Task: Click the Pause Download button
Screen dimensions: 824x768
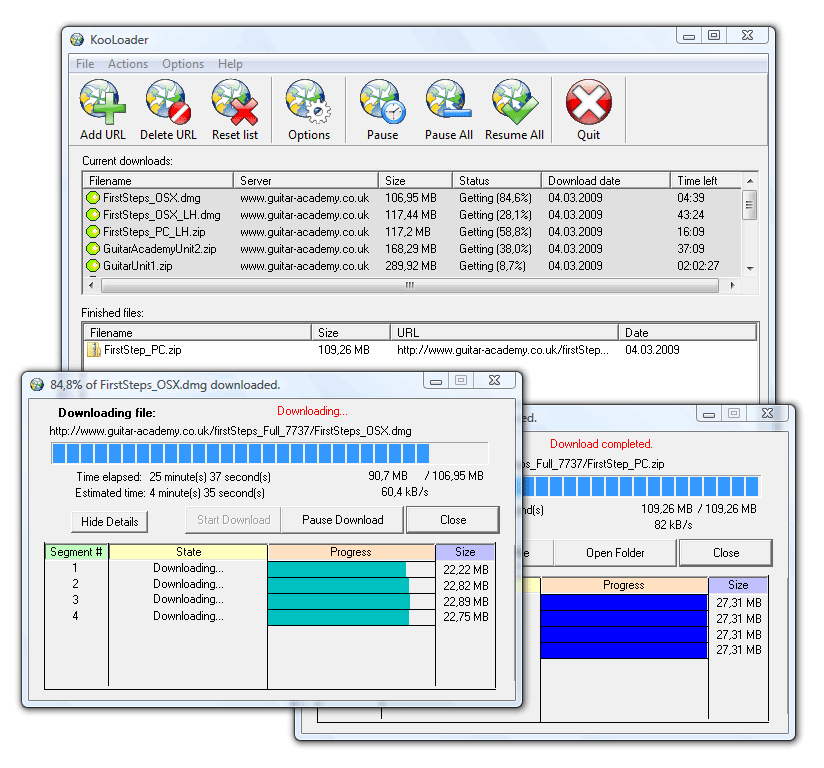Action: tap(343, 520)
